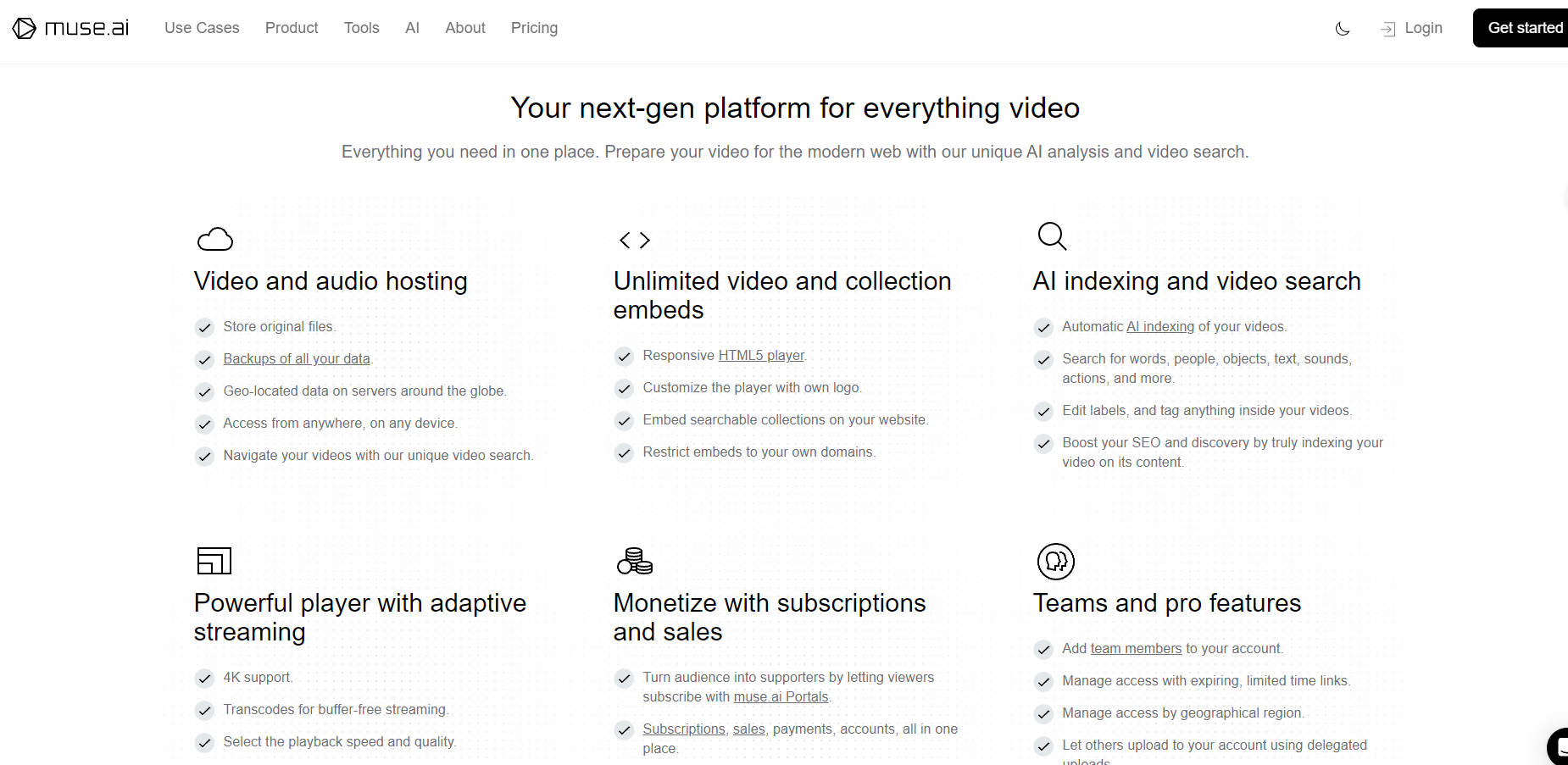Click the checkmark beside Store original files
The width and height of the screenshot is (1568, 765).
[204, 328]
